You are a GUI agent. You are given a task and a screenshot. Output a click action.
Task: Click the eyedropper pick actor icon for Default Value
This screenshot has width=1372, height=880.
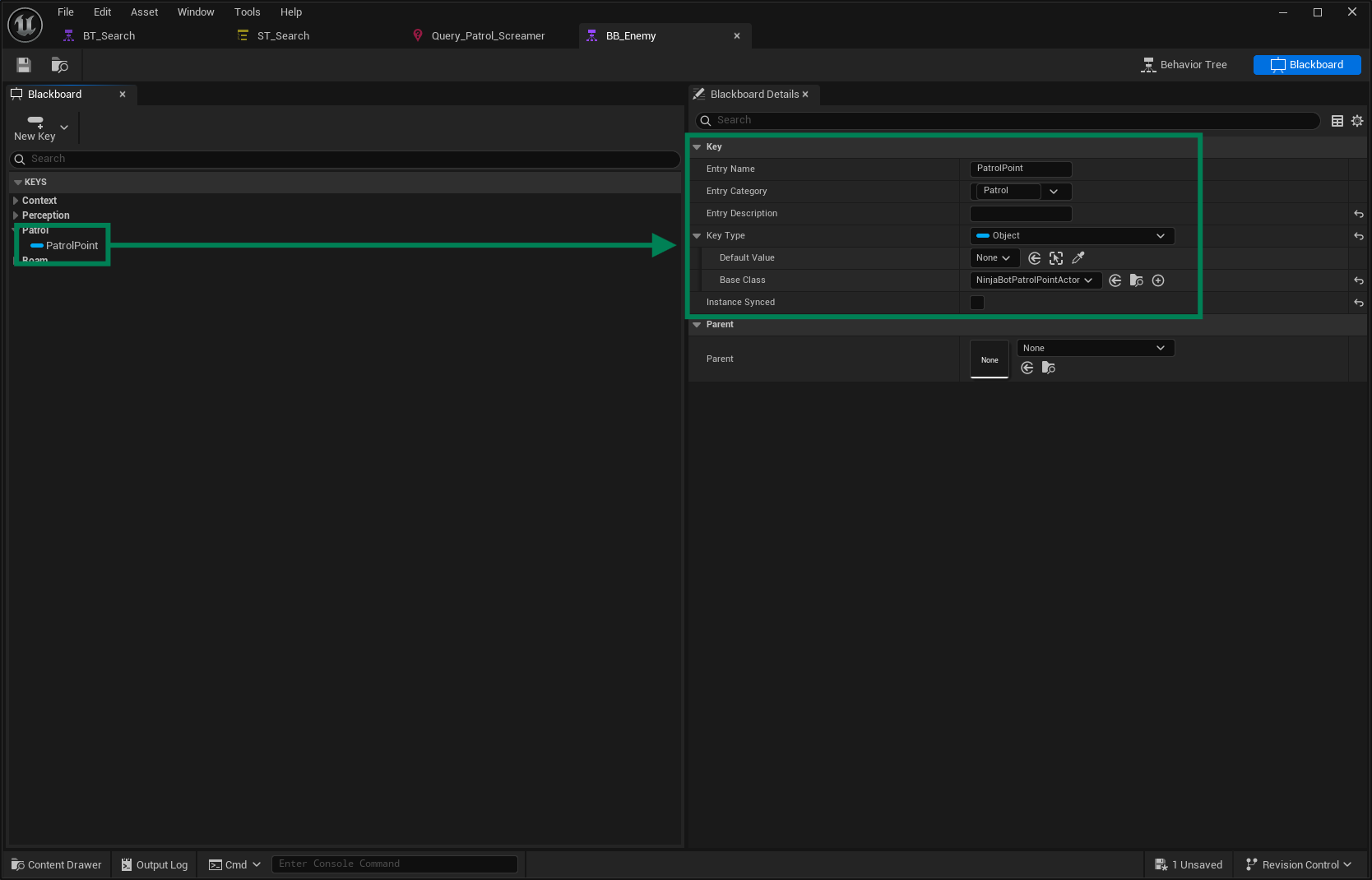(1078, 258)
